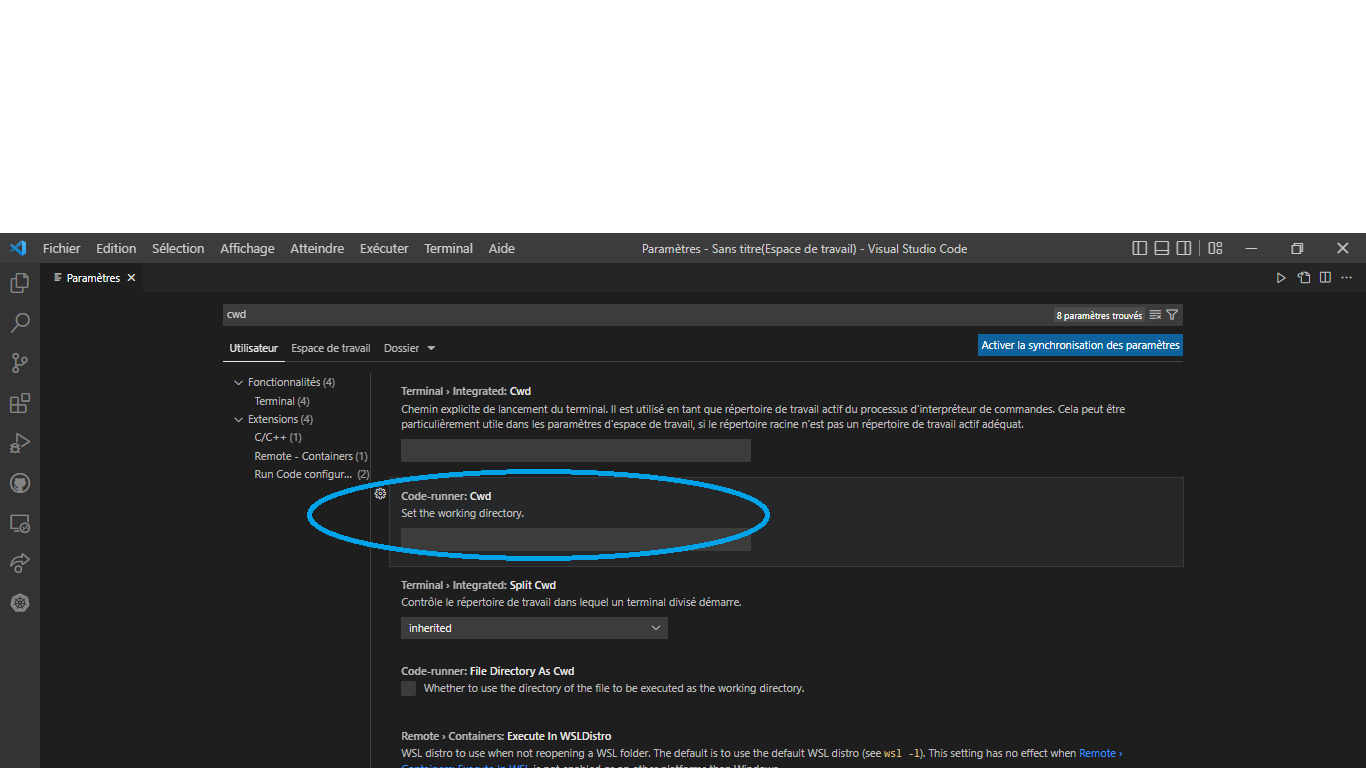Switch to the Utilisateur settings tab

(x=253, y=348)
